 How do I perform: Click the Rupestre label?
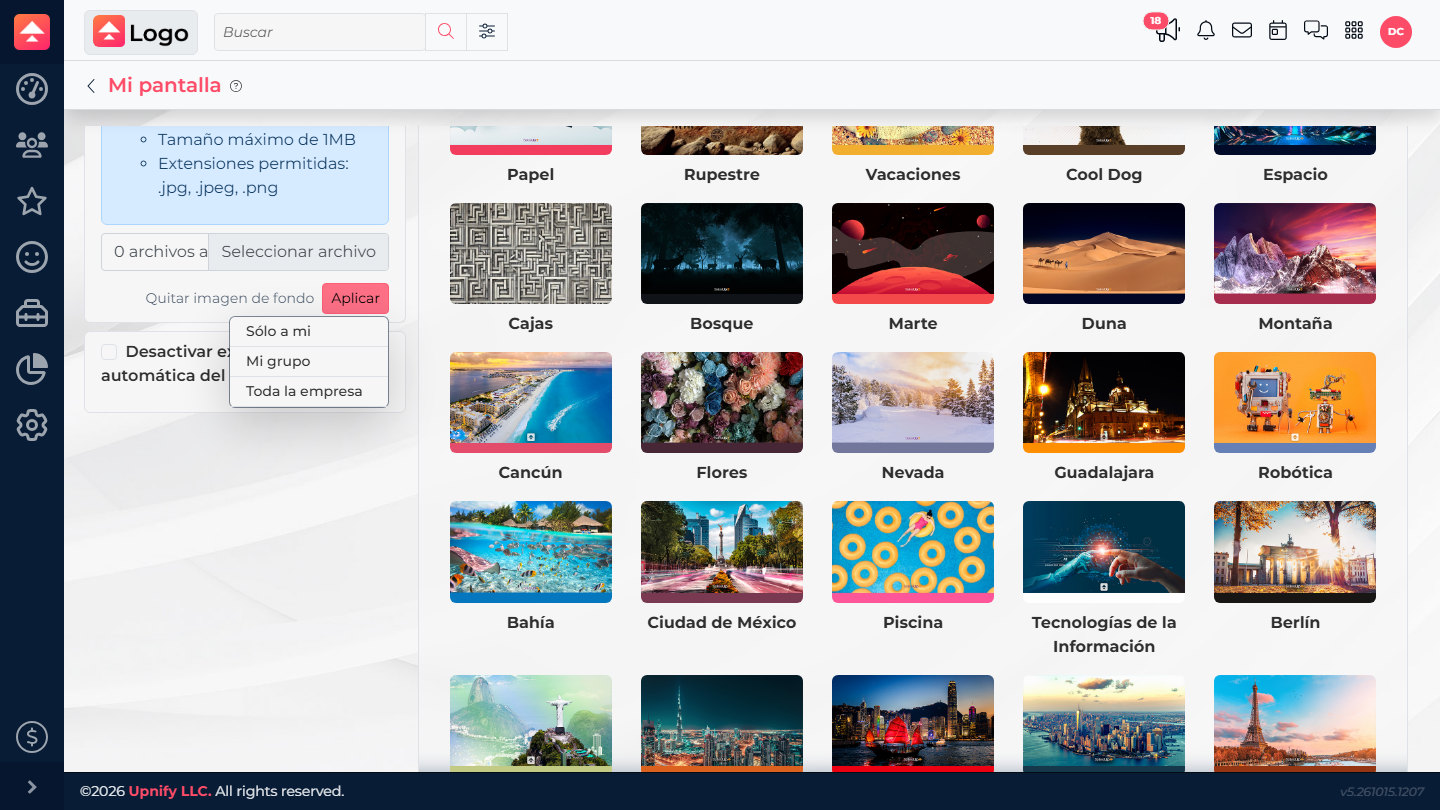[722, 174]
